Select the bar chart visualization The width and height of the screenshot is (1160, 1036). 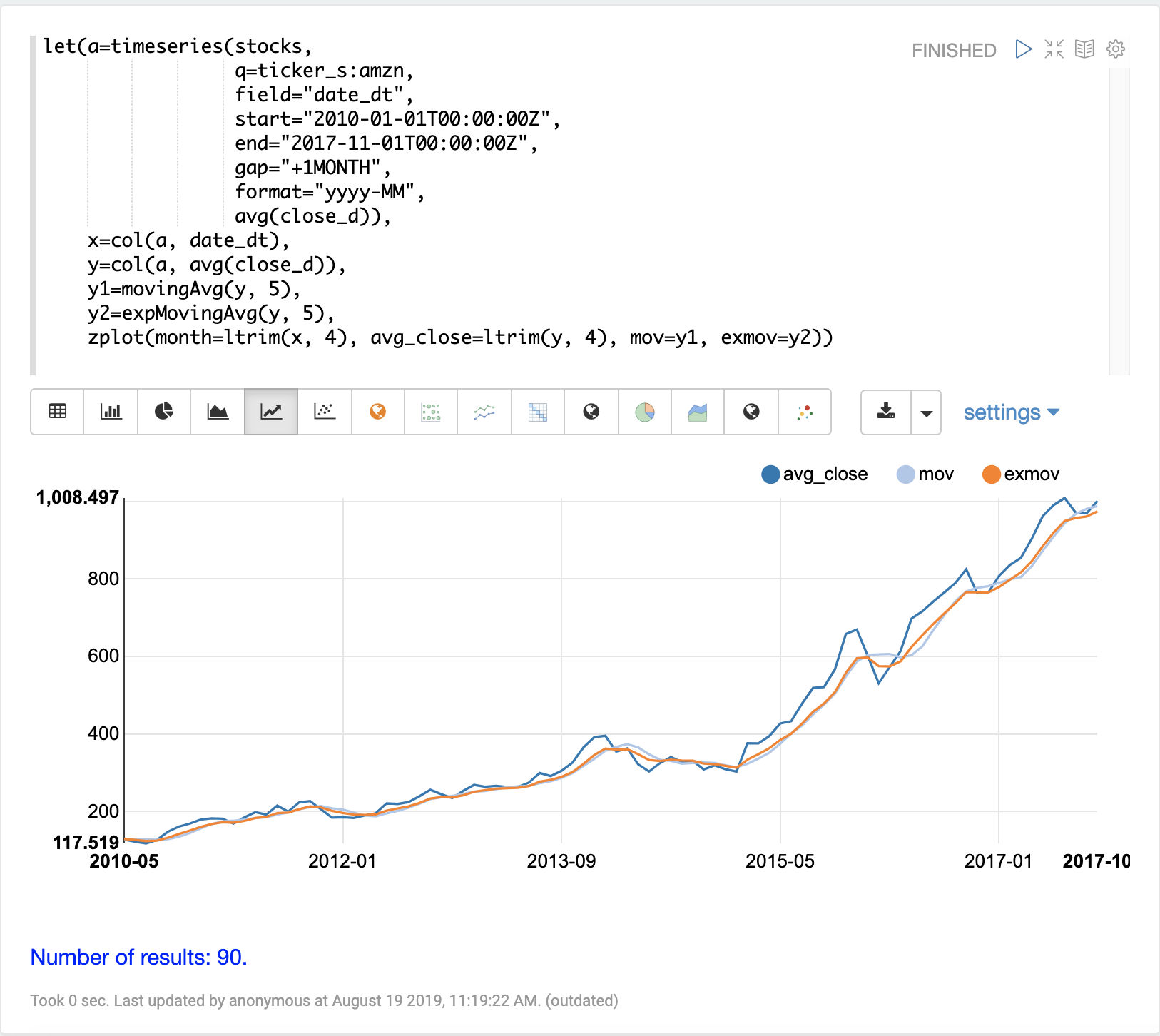[x=111, y=412]
